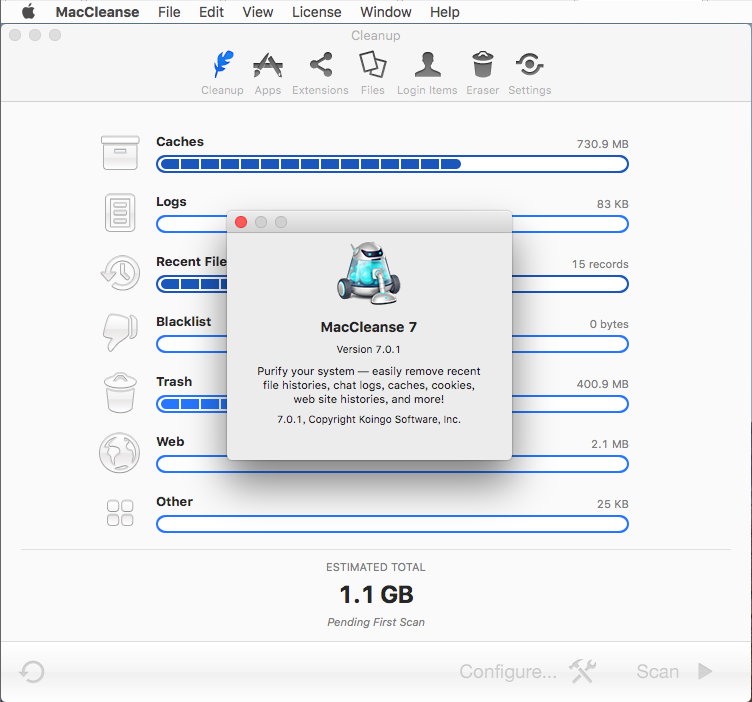Image resolution: width=752 pixels, height=702 pixels.
Task: Click the Version 7.0.1 text in About dialog
Action: click(368, 350)
